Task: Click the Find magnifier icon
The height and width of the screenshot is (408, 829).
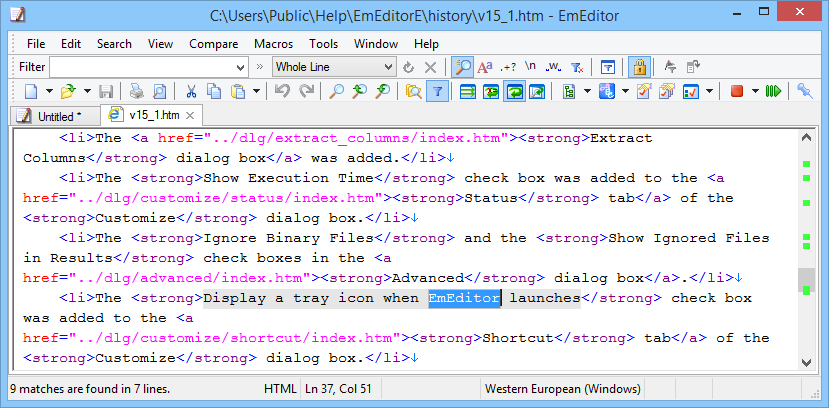Action: (336, 91)
